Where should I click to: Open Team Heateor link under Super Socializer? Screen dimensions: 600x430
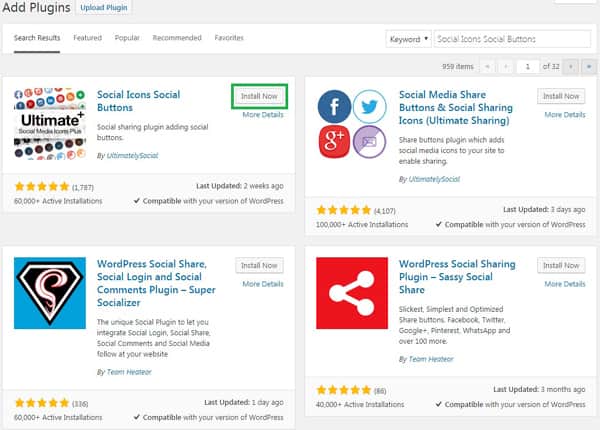[129, 372]
